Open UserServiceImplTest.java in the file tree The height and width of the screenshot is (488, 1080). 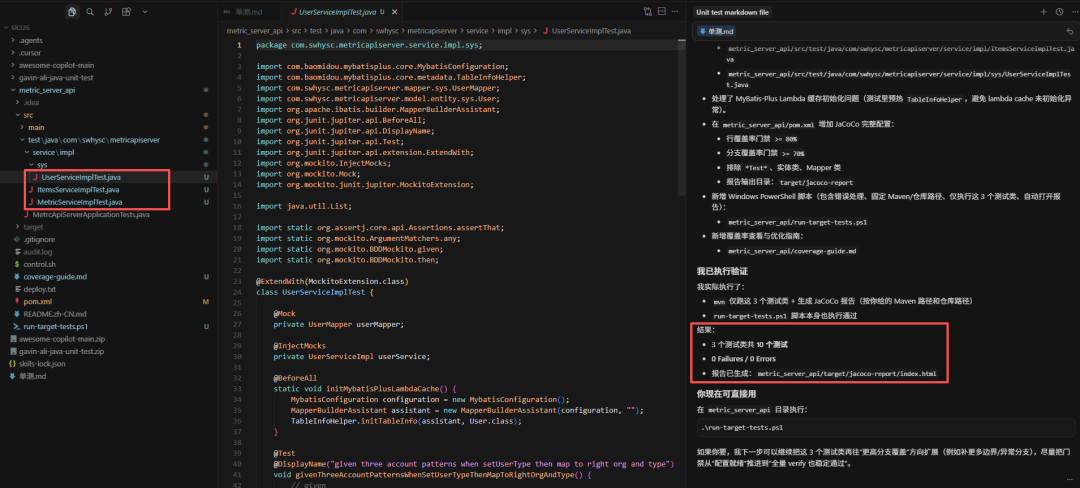(81, 177)
